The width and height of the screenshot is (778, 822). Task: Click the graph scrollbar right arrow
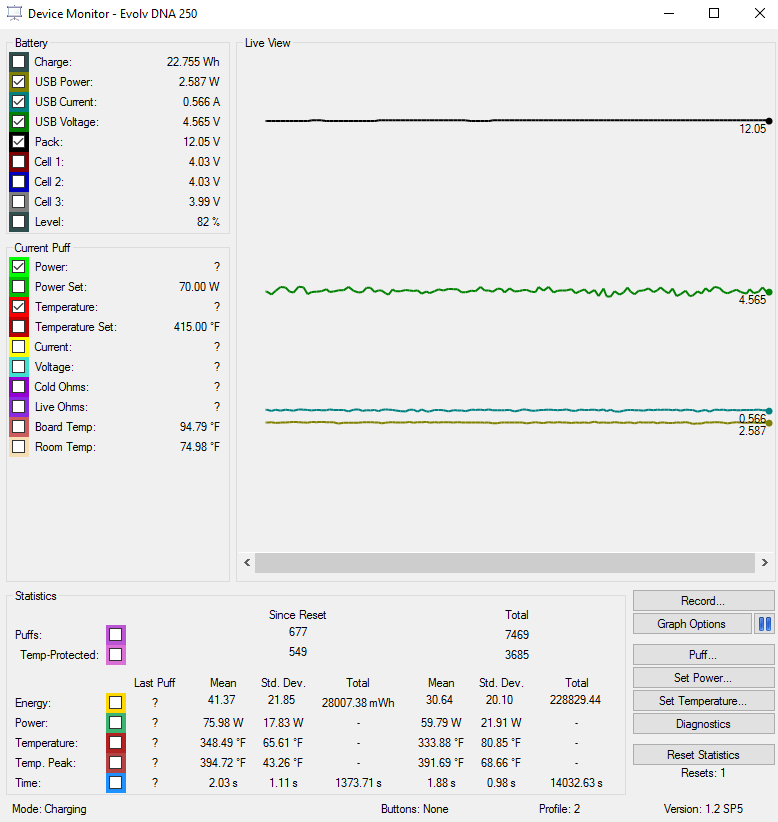[764, 563]
